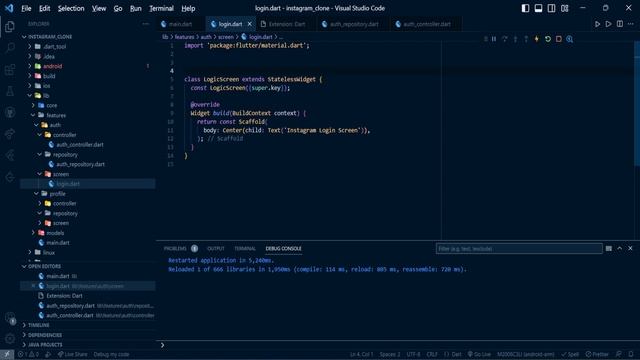Viewport: 640px width, 360px height.
Task: Pause the debug session
Action: (494, 39)
